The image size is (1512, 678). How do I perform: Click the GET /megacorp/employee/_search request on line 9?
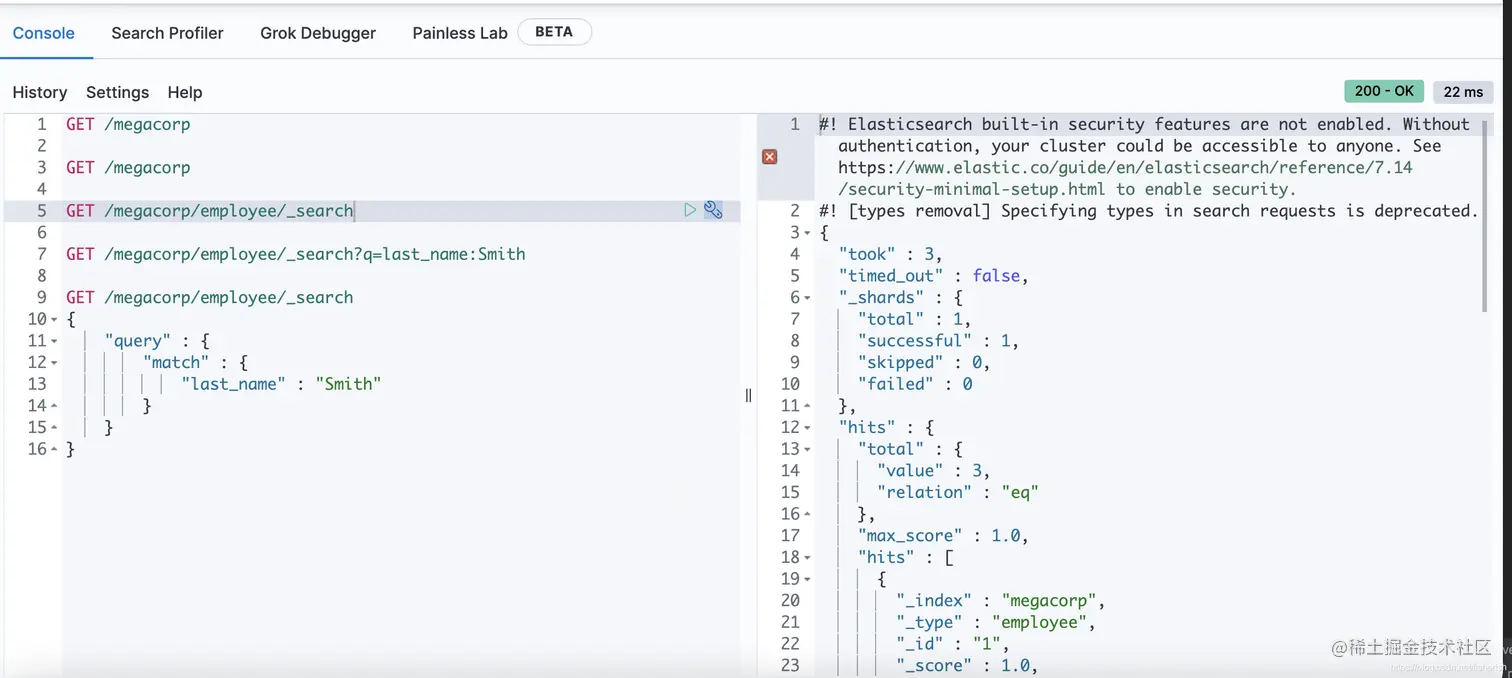(x=210, y=297)
